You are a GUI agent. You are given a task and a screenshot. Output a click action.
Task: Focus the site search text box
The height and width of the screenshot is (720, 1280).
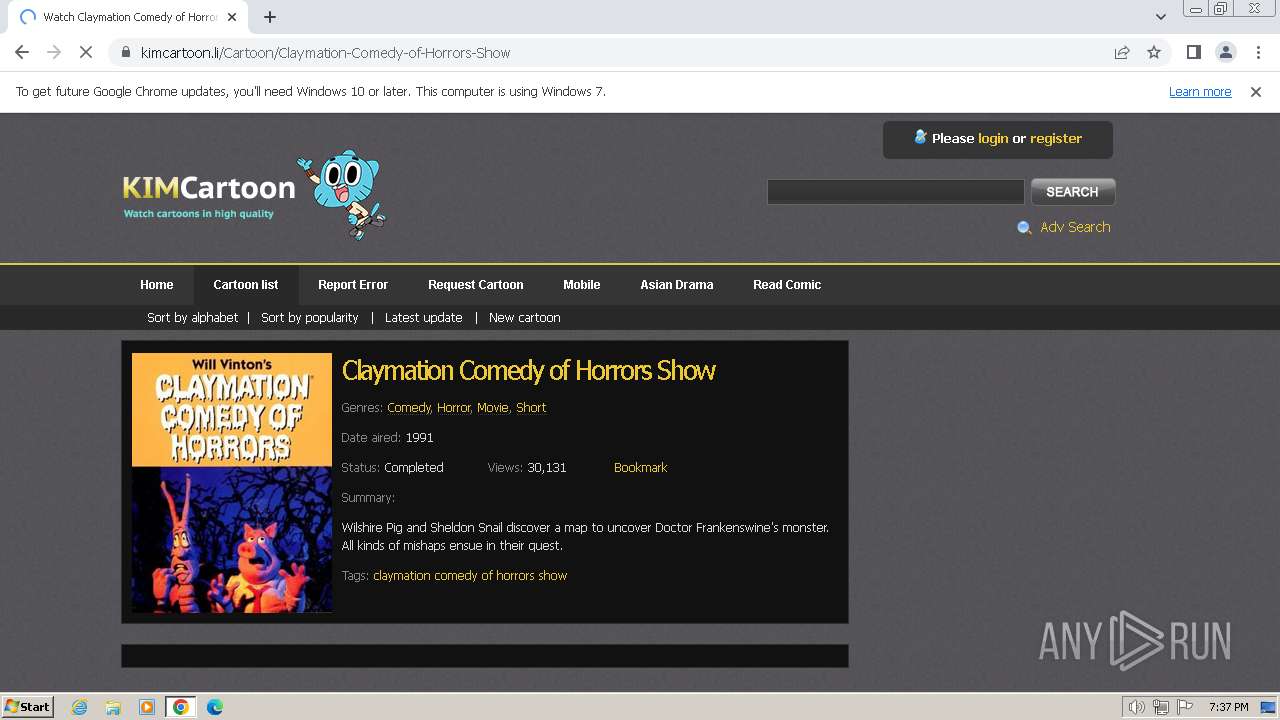[x=896, y=192]
